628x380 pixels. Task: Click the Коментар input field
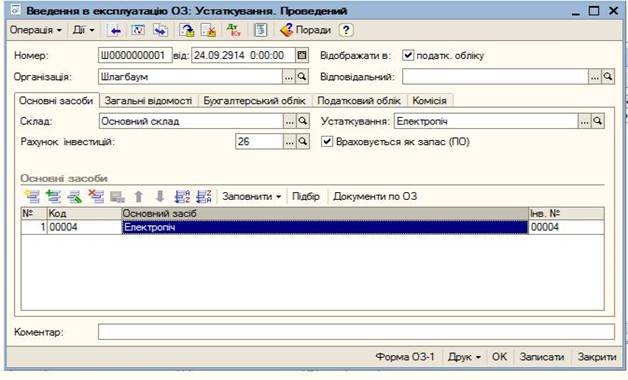pyautogui.click(x=356, y=332)
